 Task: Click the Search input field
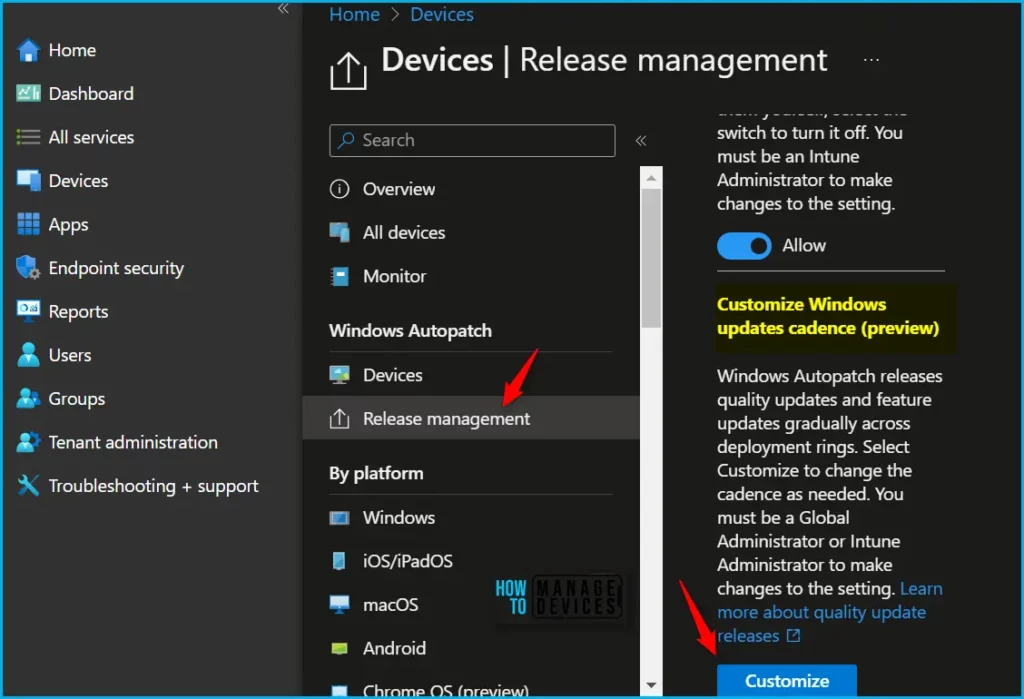(x=472, y=140)
